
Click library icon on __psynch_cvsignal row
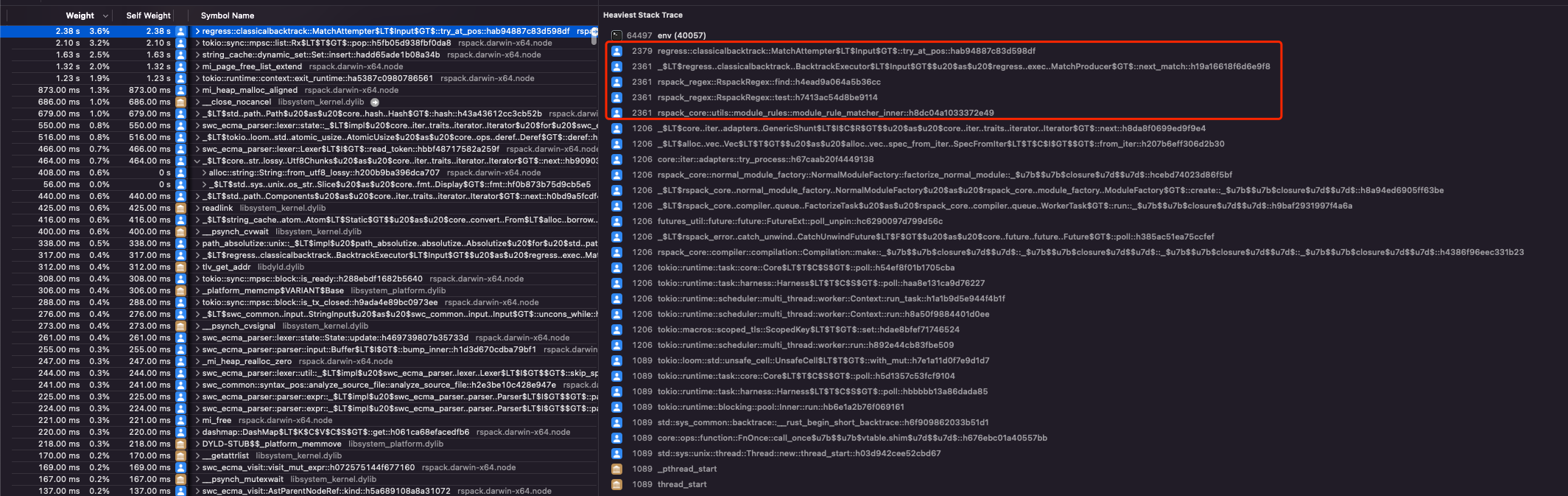coord(180,326)
